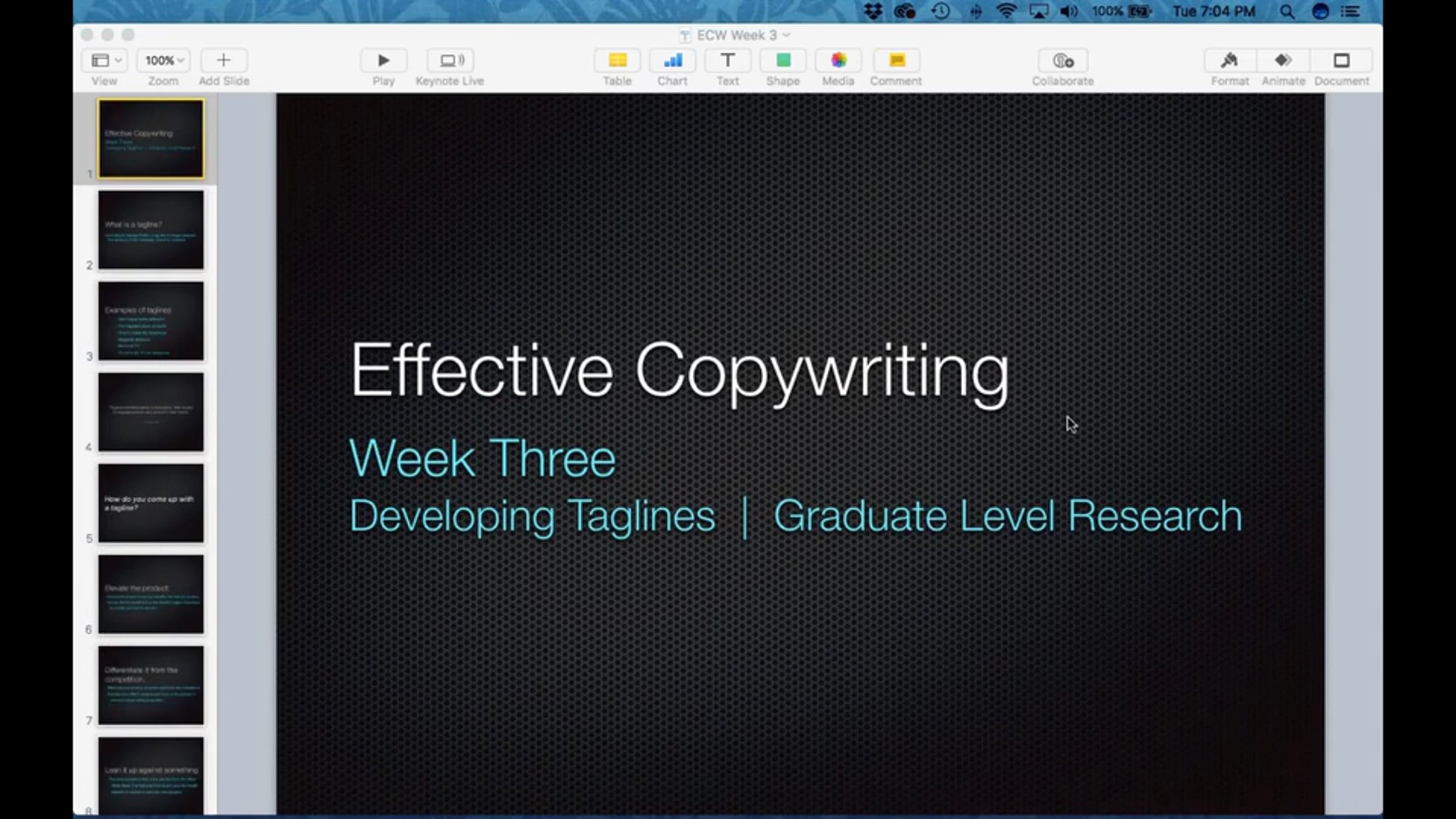Add a Comment
The image size is (1456, 819).
(896, 61)
